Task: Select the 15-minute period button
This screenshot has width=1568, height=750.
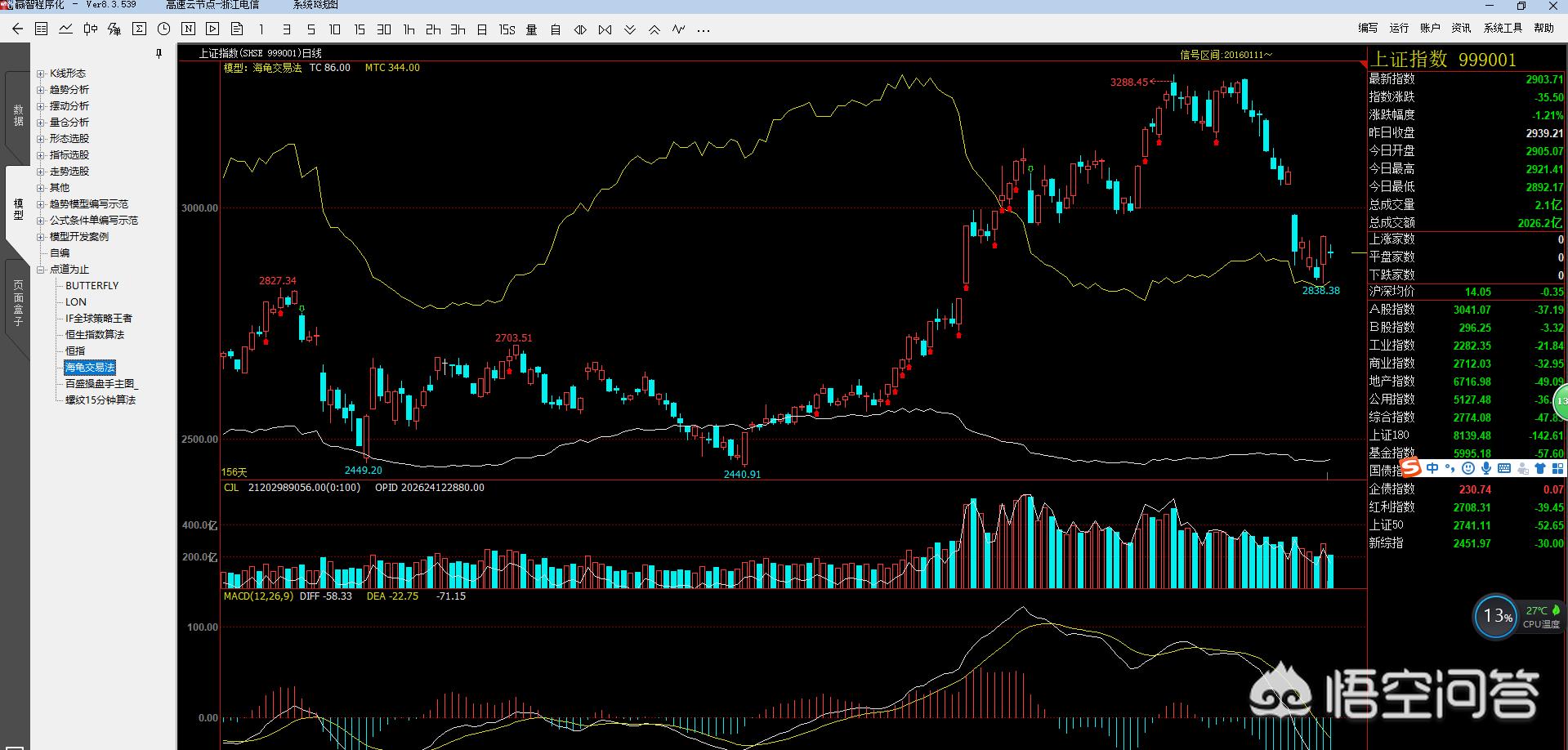Action: pyautogui.click(x=360, y=29)
